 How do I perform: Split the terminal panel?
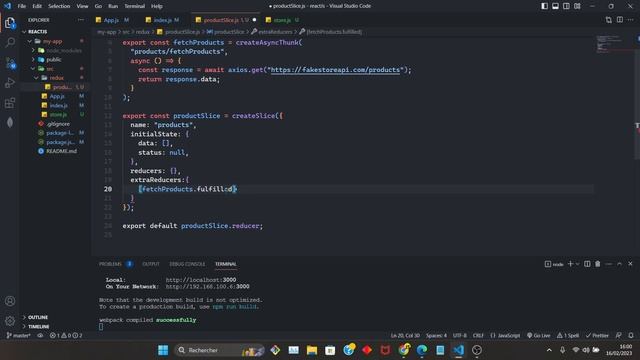pos(587,264)
